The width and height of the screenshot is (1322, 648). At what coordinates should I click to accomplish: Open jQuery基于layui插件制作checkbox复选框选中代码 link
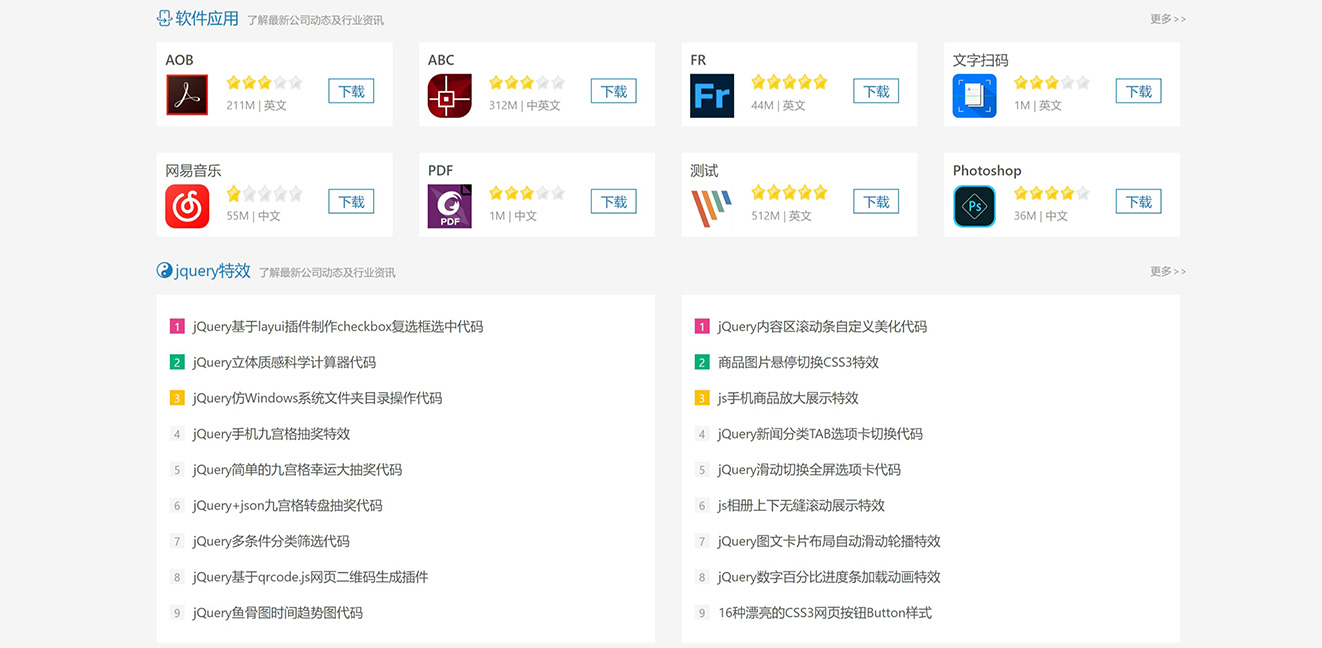click(x=338, y=326)
